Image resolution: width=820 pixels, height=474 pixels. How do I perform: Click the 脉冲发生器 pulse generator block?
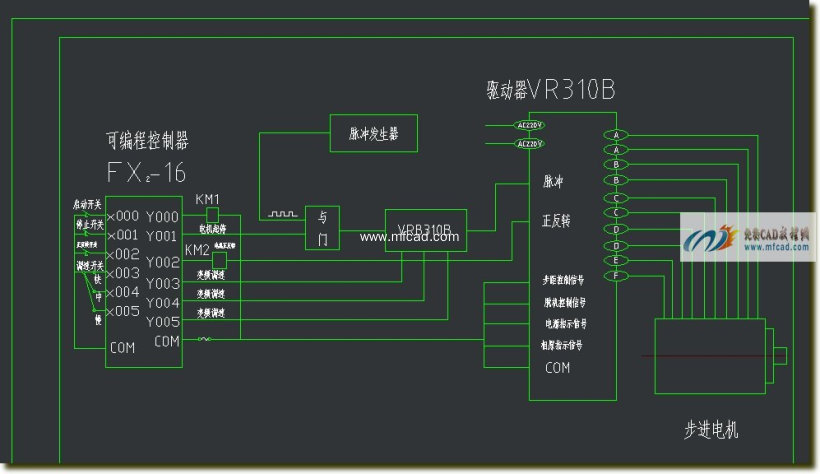pos(373,133)
